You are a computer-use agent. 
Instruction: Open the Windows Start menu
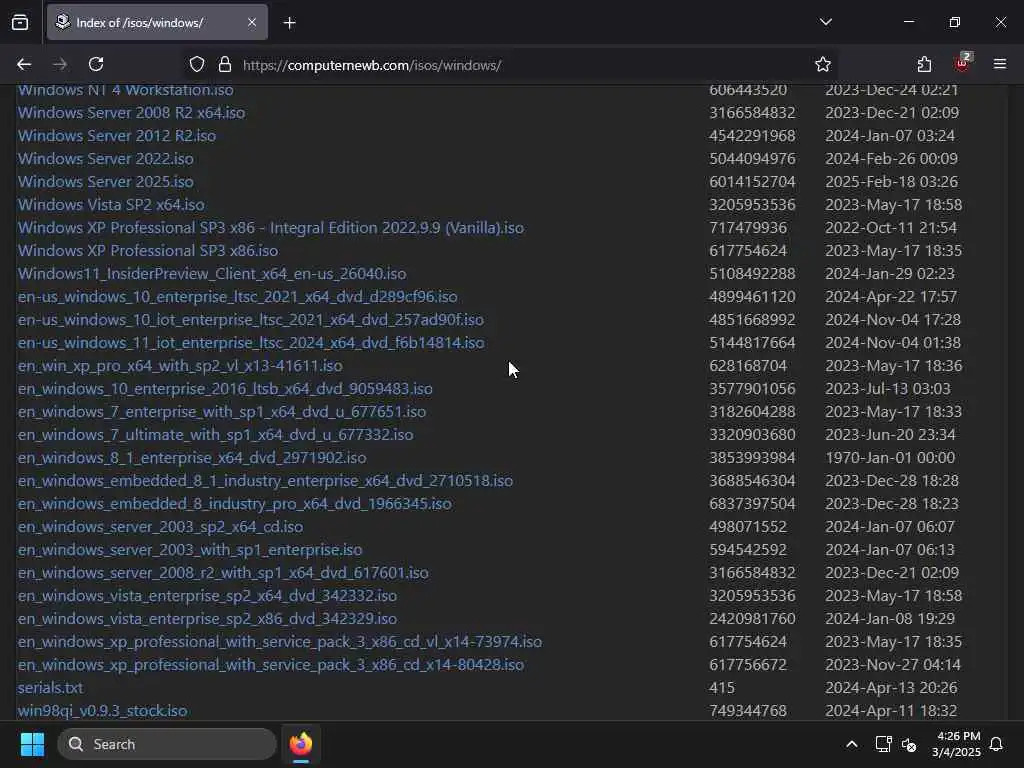(x=32, y=744)
